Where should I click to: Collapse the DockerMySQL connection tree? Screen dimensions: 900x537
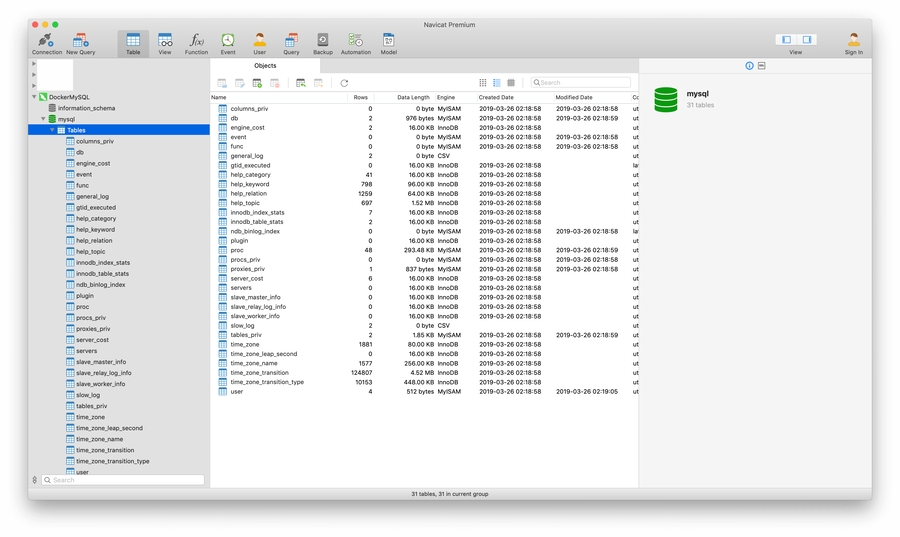pyautogui.click(x=34, y=97)
